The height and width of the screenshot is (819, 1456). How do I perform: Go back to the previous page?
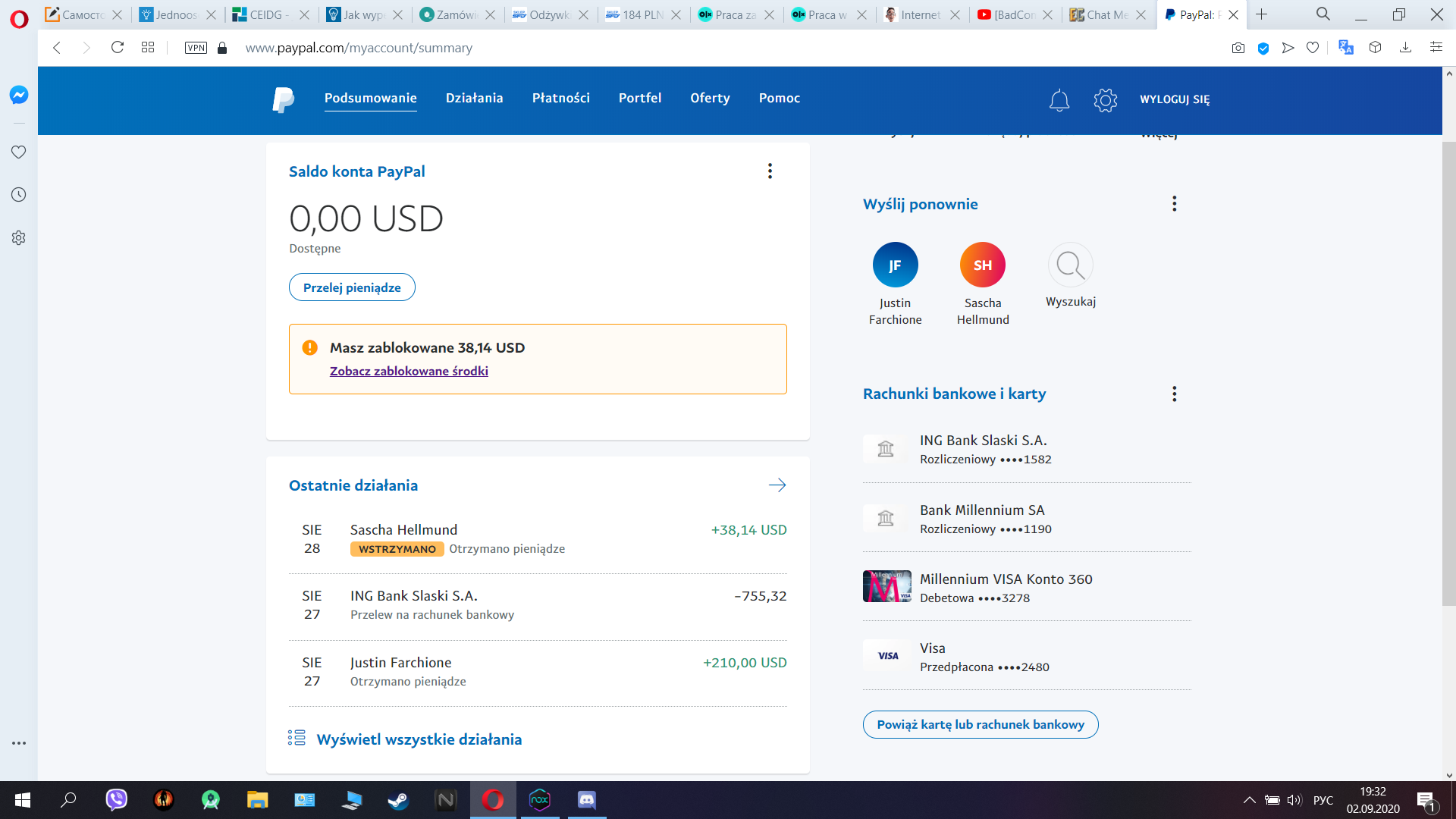57,48
